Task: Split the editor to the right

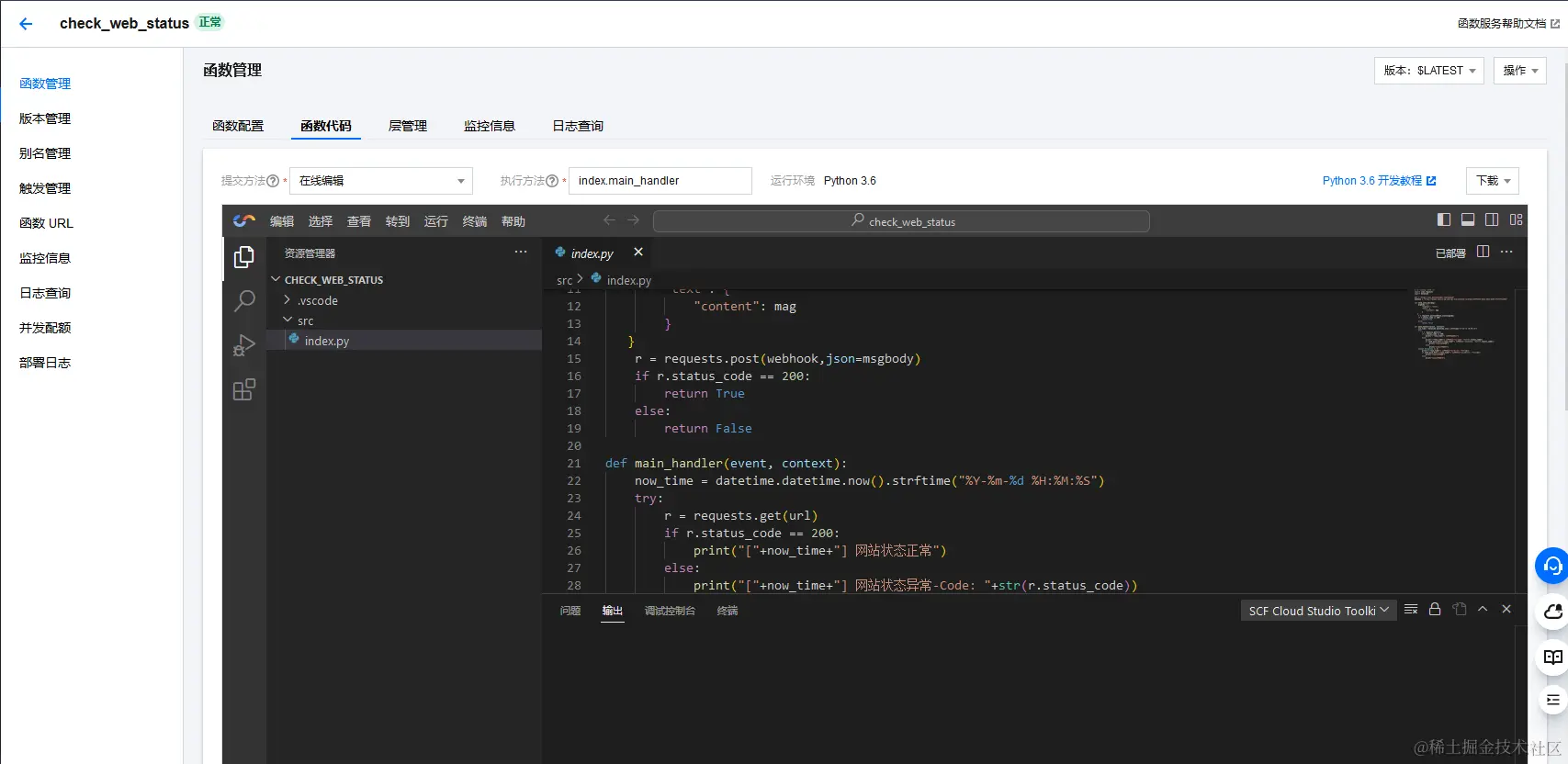Action: (x=1483, y=252)
